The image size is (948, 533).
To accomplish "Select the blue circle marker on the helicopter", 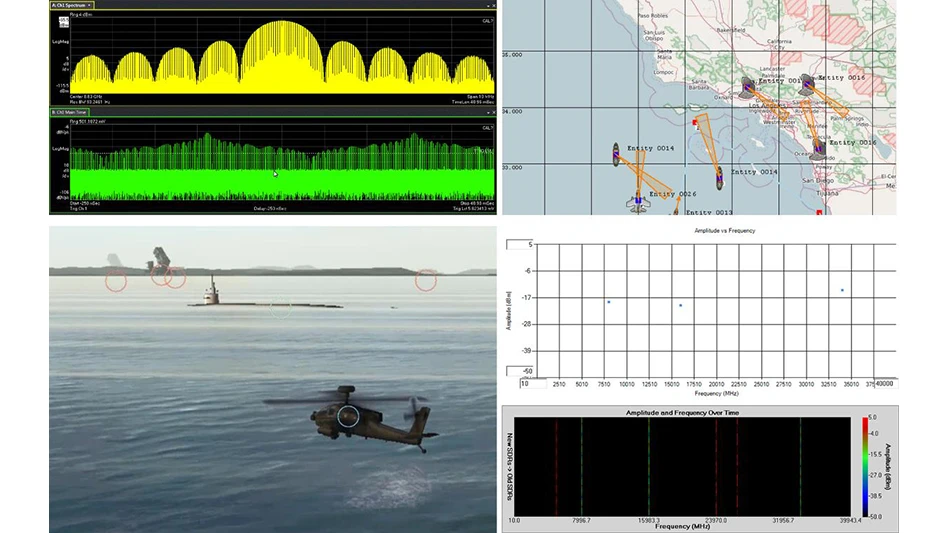I will (x=348, y=415).
